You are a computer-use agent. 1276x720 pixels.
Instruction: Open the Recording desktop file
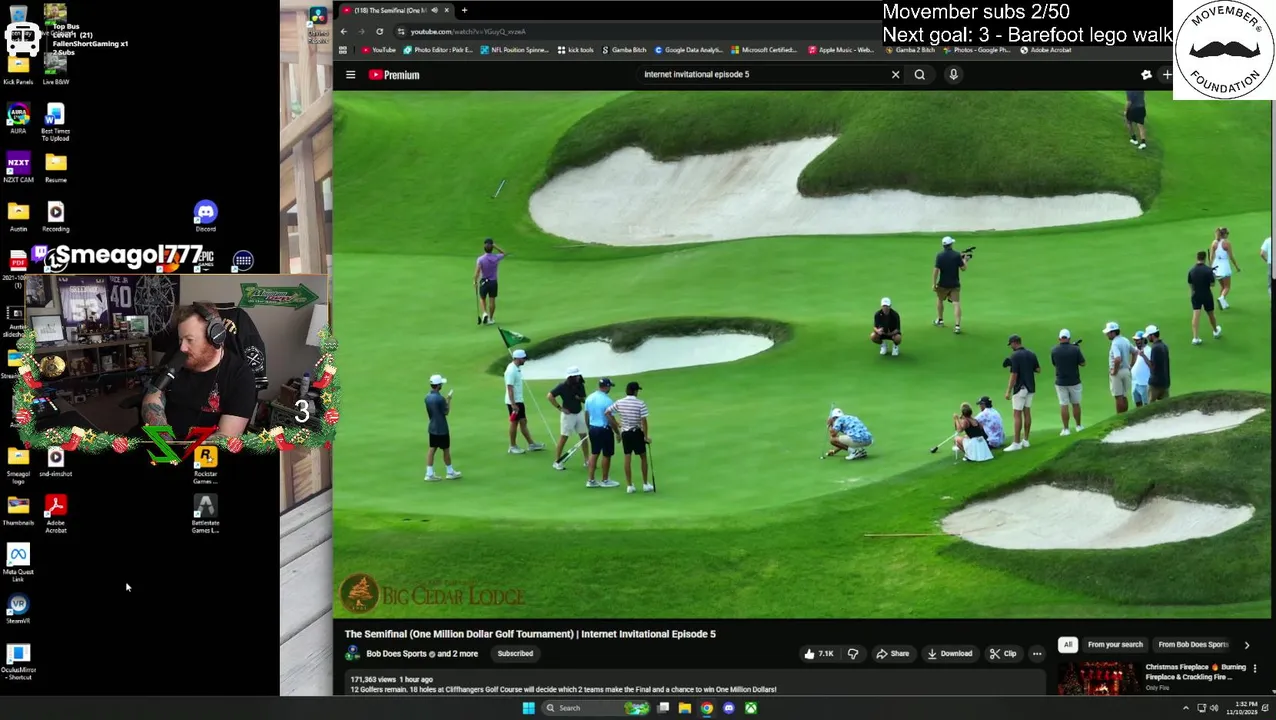[x=56, y=216]
